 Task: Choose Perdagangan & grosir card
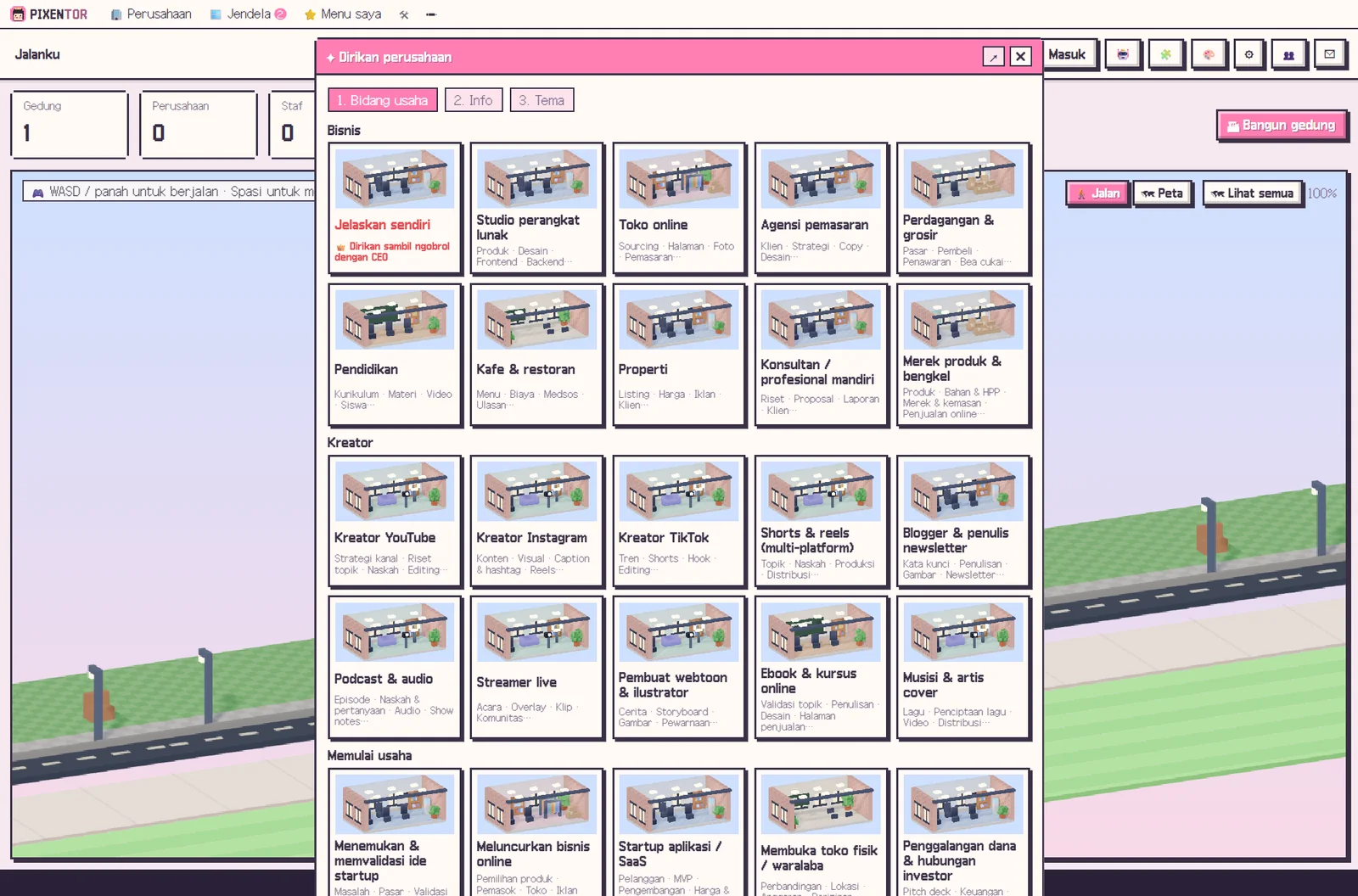coord(963,208)
